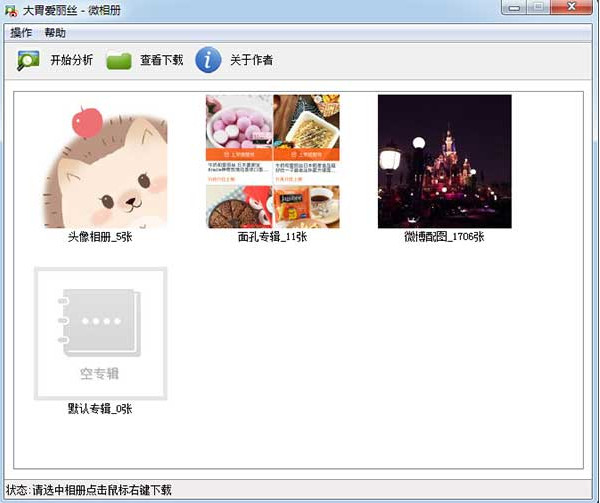Click the 微博配图_1706张 album label
Viewport: 600px width, 503px height.
[x=444, y=238]
